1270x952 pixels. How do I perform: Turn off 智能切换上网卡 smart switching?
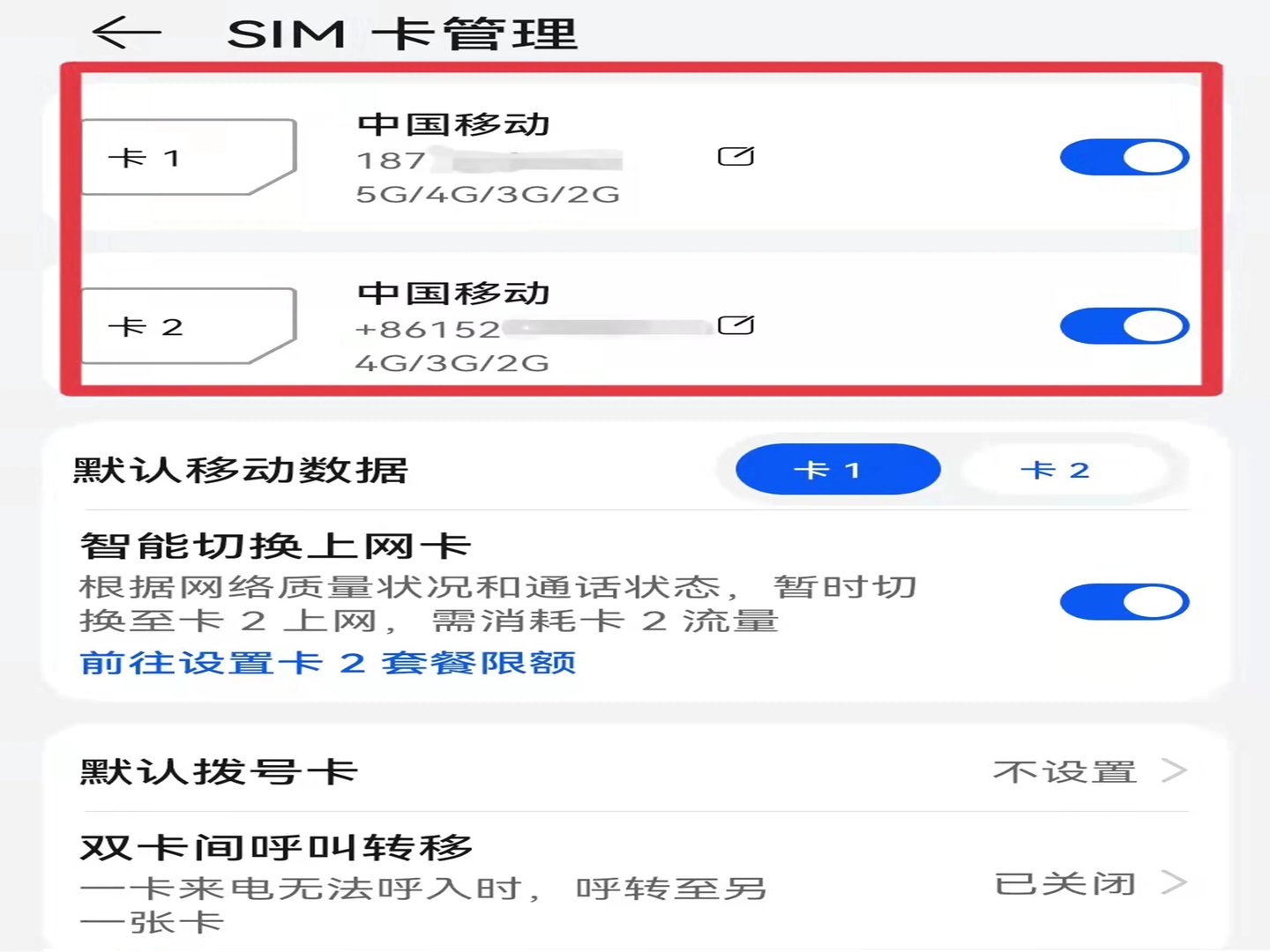(1126, 602)
